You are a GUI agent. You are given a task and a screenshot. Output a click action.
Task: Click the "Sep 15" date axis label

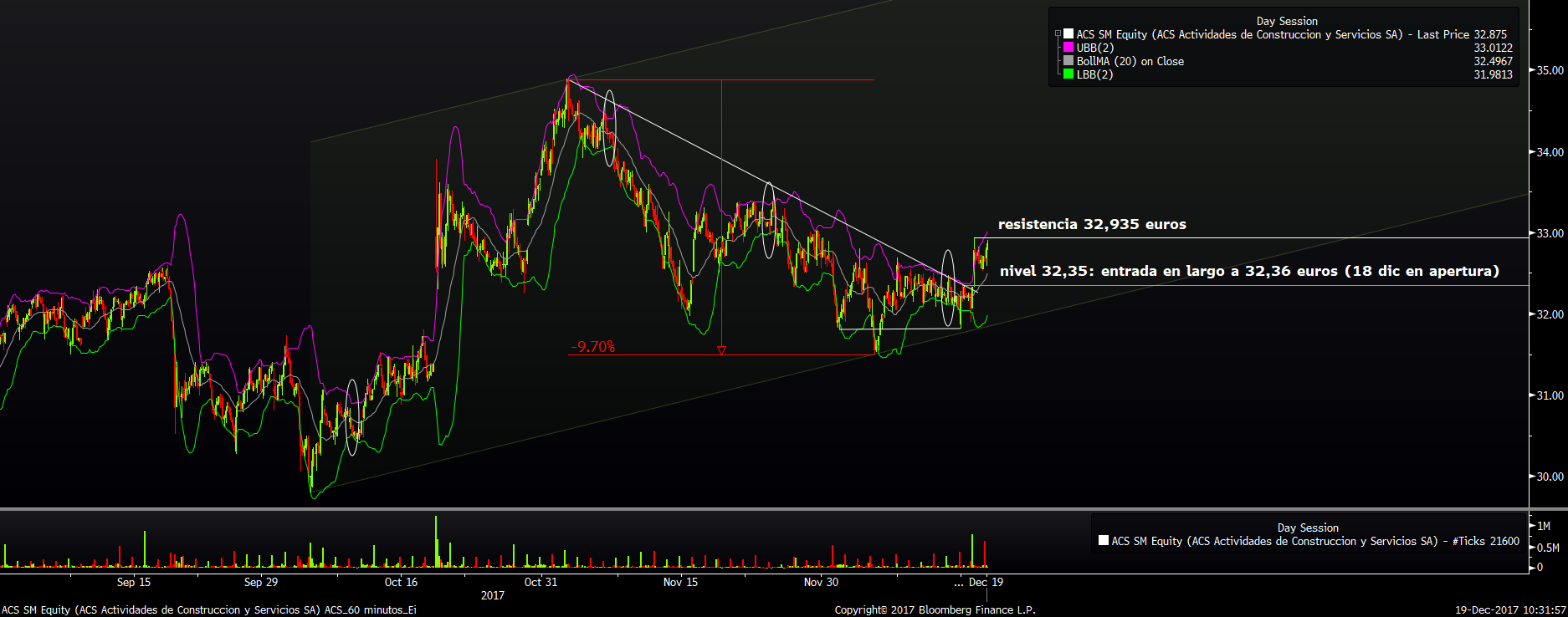point(134,582)
